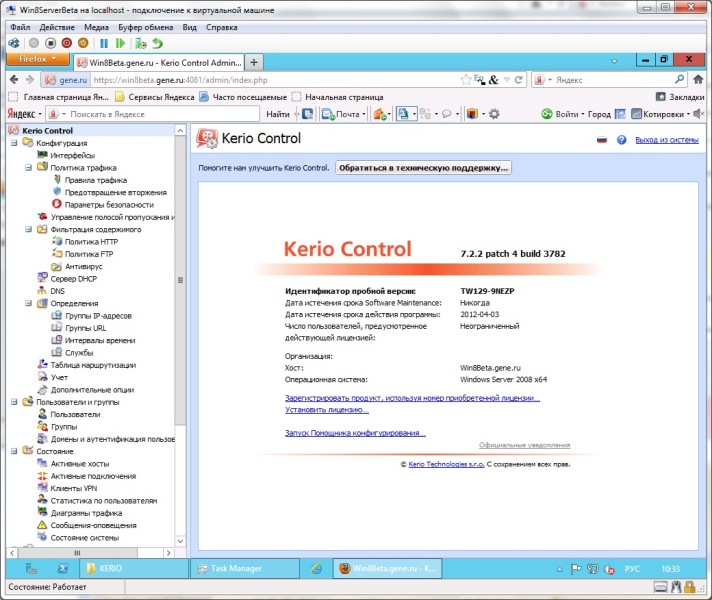Collapse the Политика трафика tree node
The image size is (712, 600).
[28, 168]
